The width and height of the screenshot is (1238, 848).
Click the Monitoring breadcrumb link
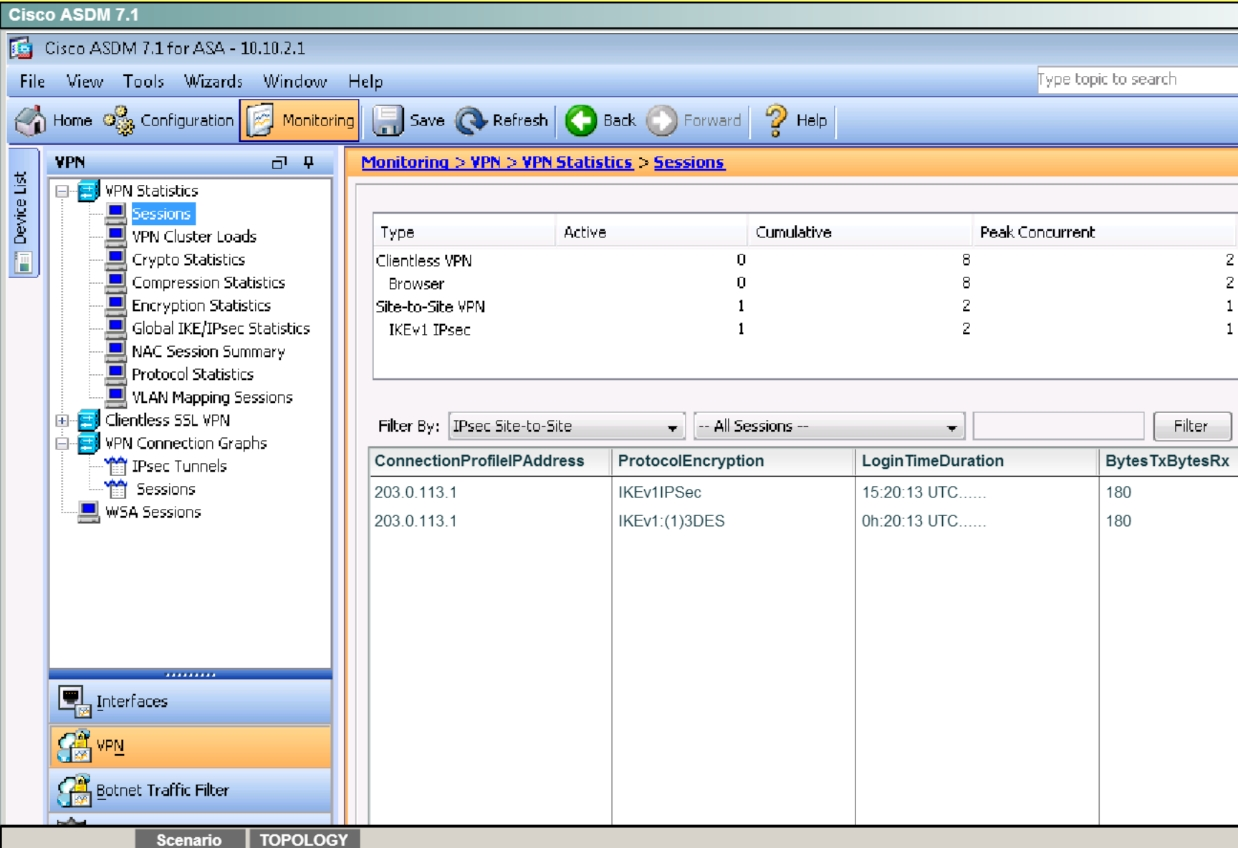coord(404,162)
